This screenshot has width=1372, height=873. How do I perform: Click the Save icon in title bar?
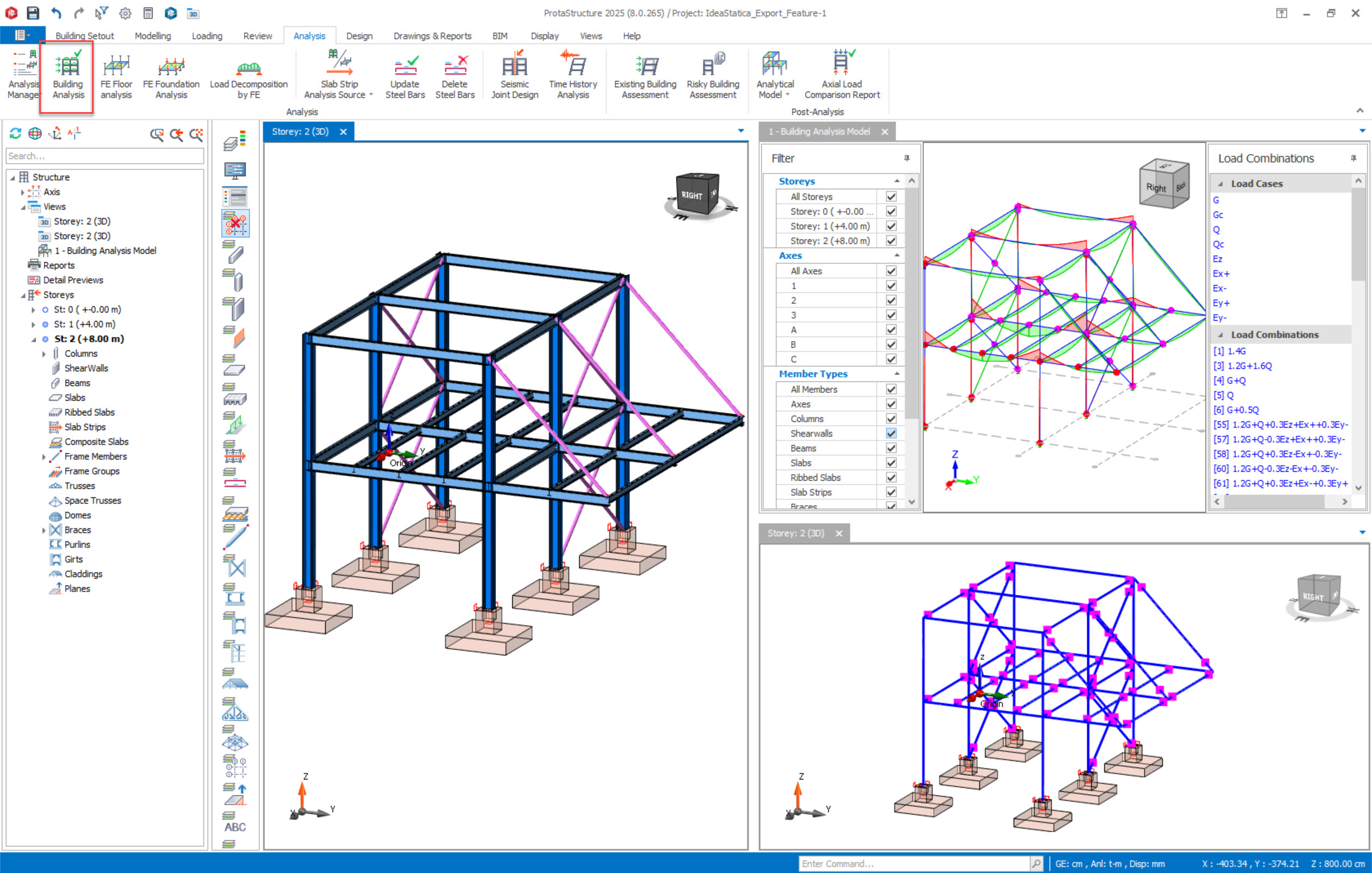coord(33,13)
